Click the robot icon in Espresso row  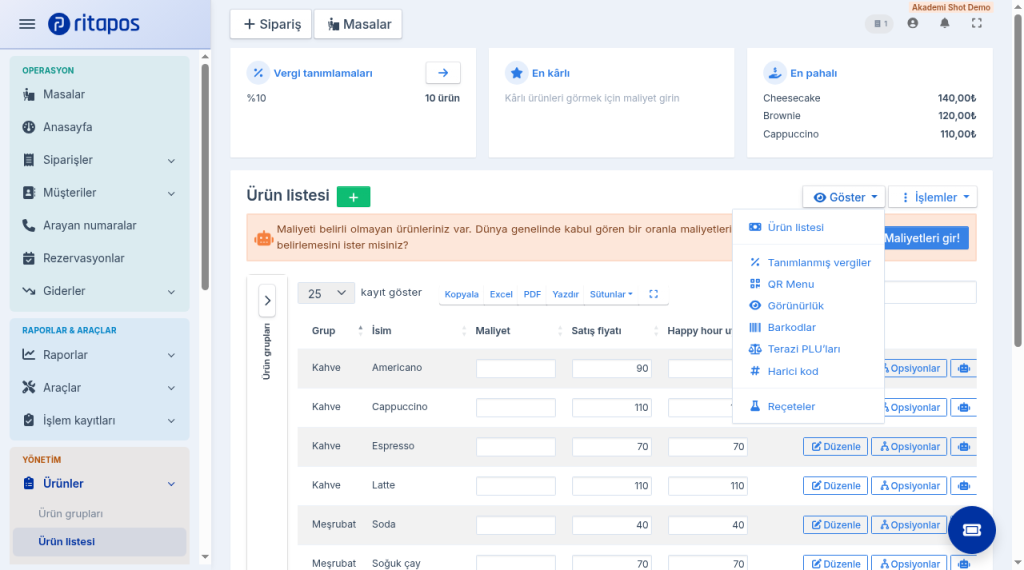click(x=964, y=447)
